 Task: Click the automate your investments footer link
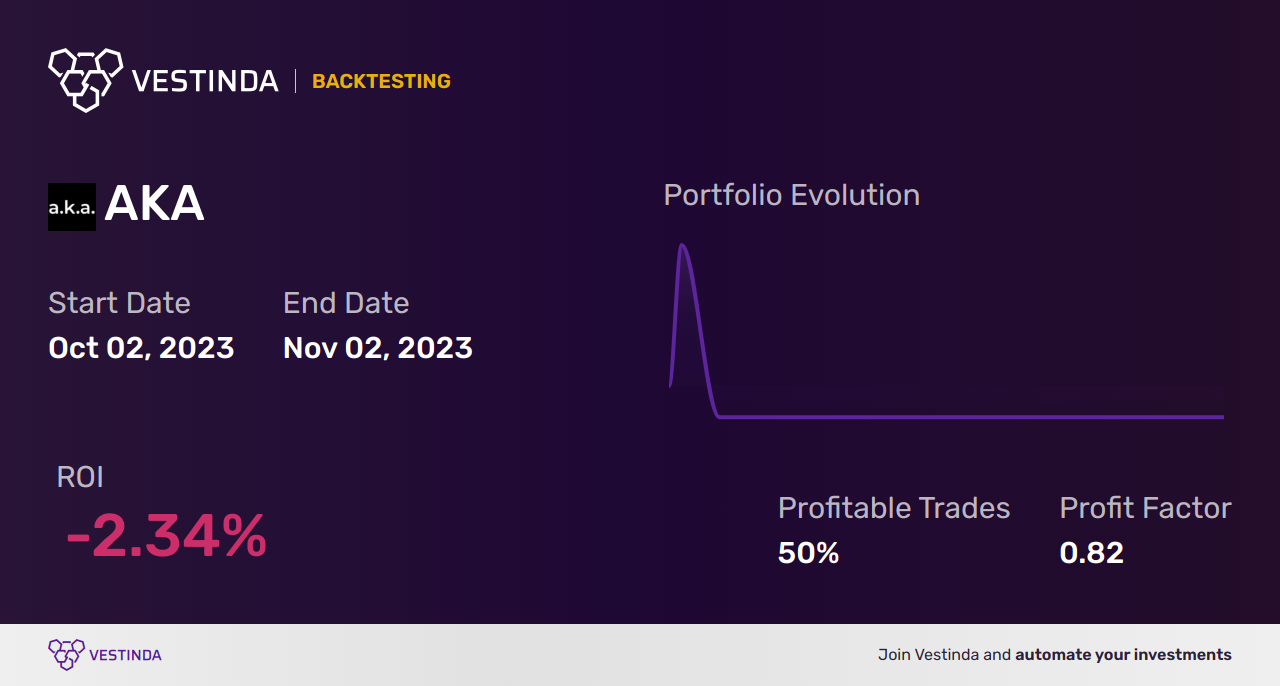(x=1123, y=655)
